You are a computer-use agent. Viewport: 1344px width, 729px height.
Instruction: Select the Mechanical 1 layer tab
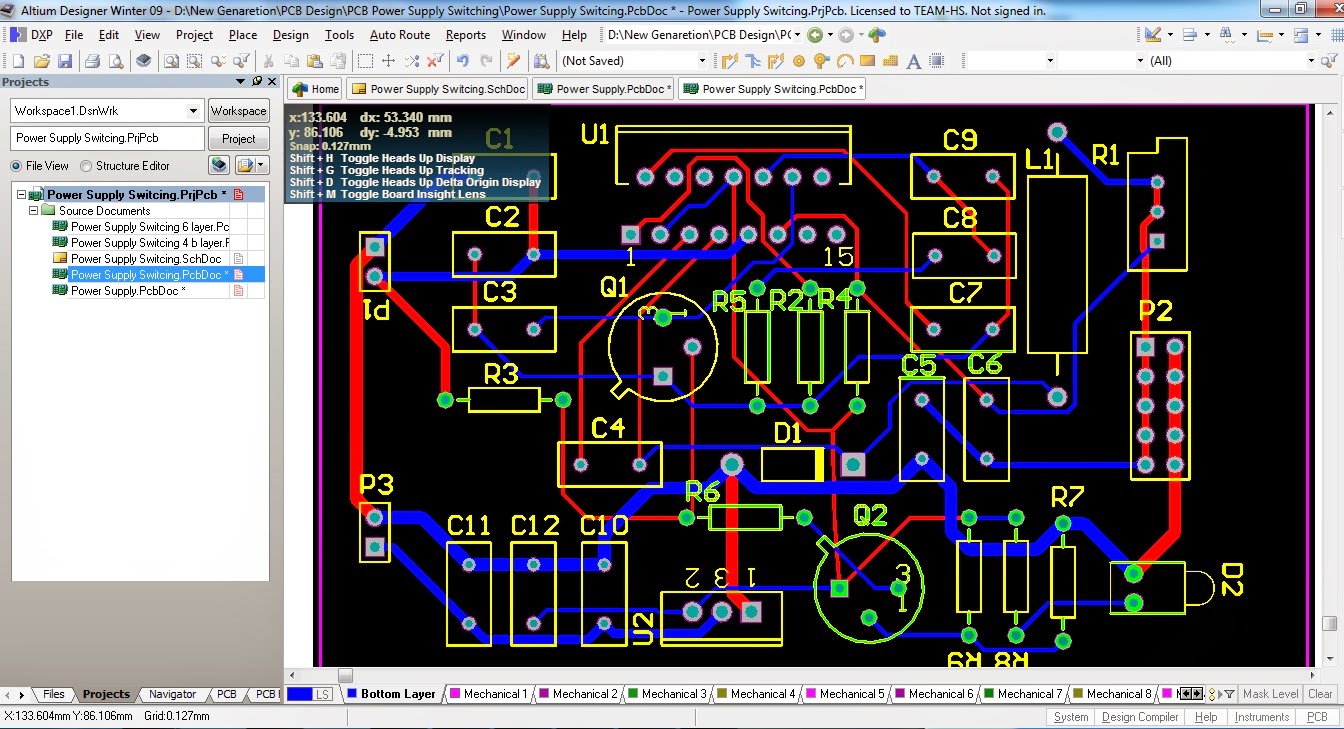point(488,694)
